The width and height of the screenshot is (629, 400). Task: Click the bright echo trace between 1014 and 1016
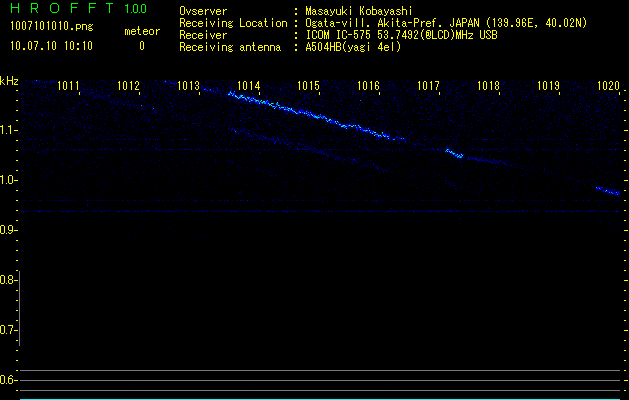tap(309, 115)
